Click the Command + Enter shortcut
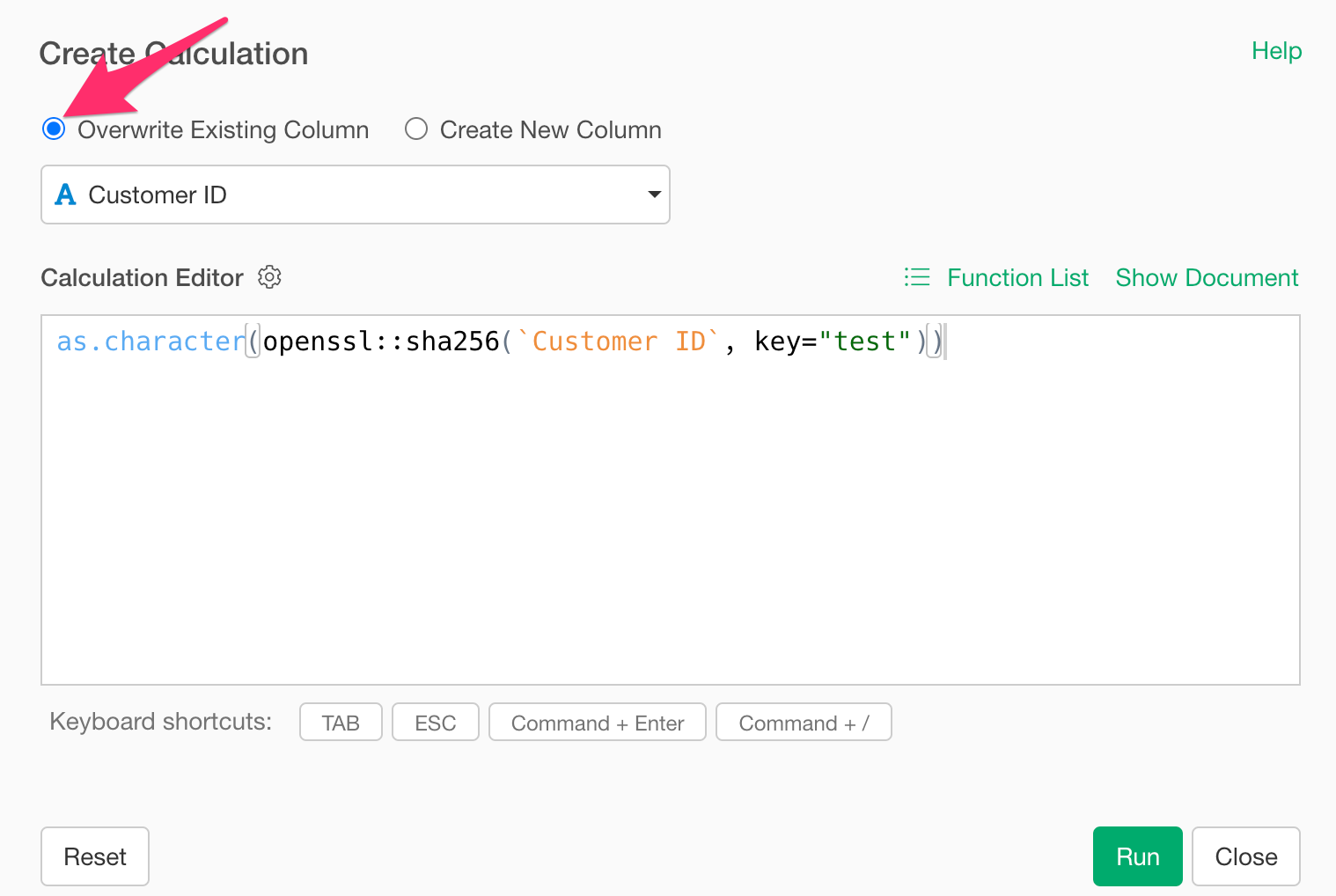Image resolution: width=1336 pixels, height=896 pixels. tap(597, 723)
